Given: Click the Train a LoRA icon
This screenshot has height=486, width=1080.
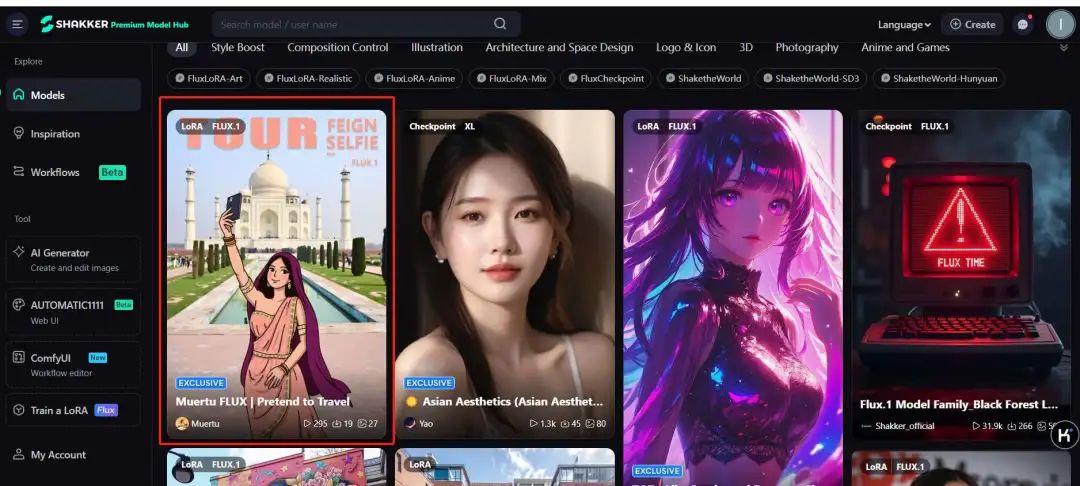Looking at the screenshot, I should pos(19,410).
